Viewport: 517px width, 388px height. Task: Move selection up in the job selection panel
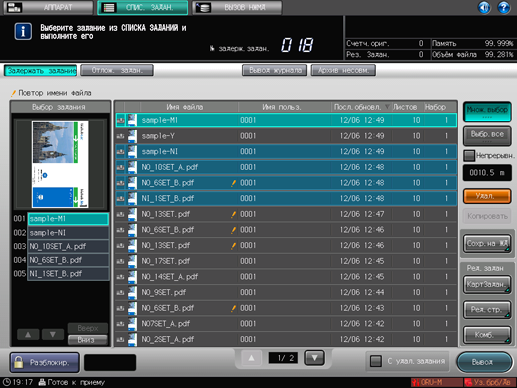28,334
